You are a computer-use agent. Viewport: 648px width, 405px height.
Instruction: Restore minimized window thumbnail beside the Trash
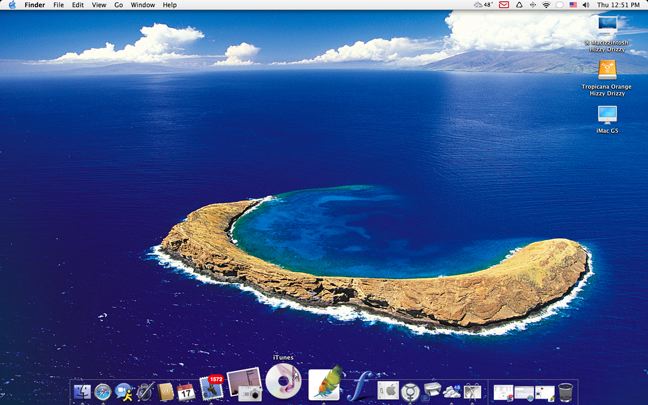tap(545, 393)
